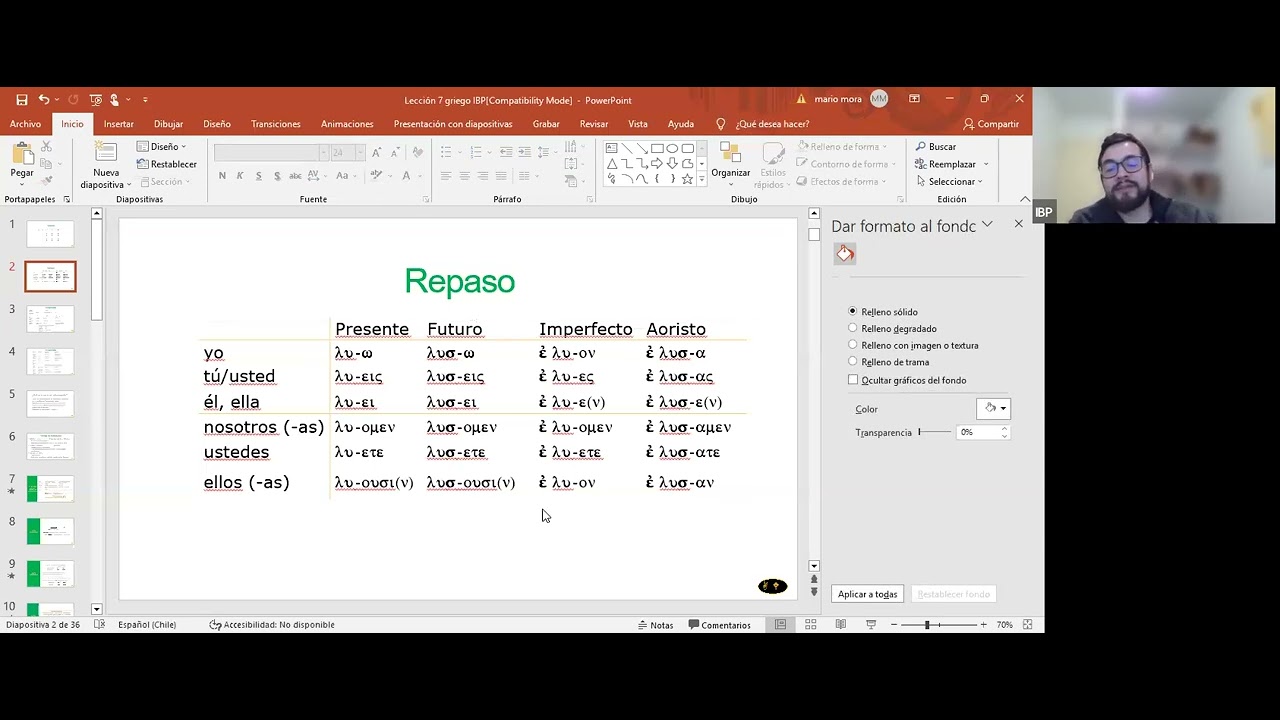The image size is (1280, 720).
Task: Collapse the ribbon with the chevron
Action: click(x=1024, y=199)
